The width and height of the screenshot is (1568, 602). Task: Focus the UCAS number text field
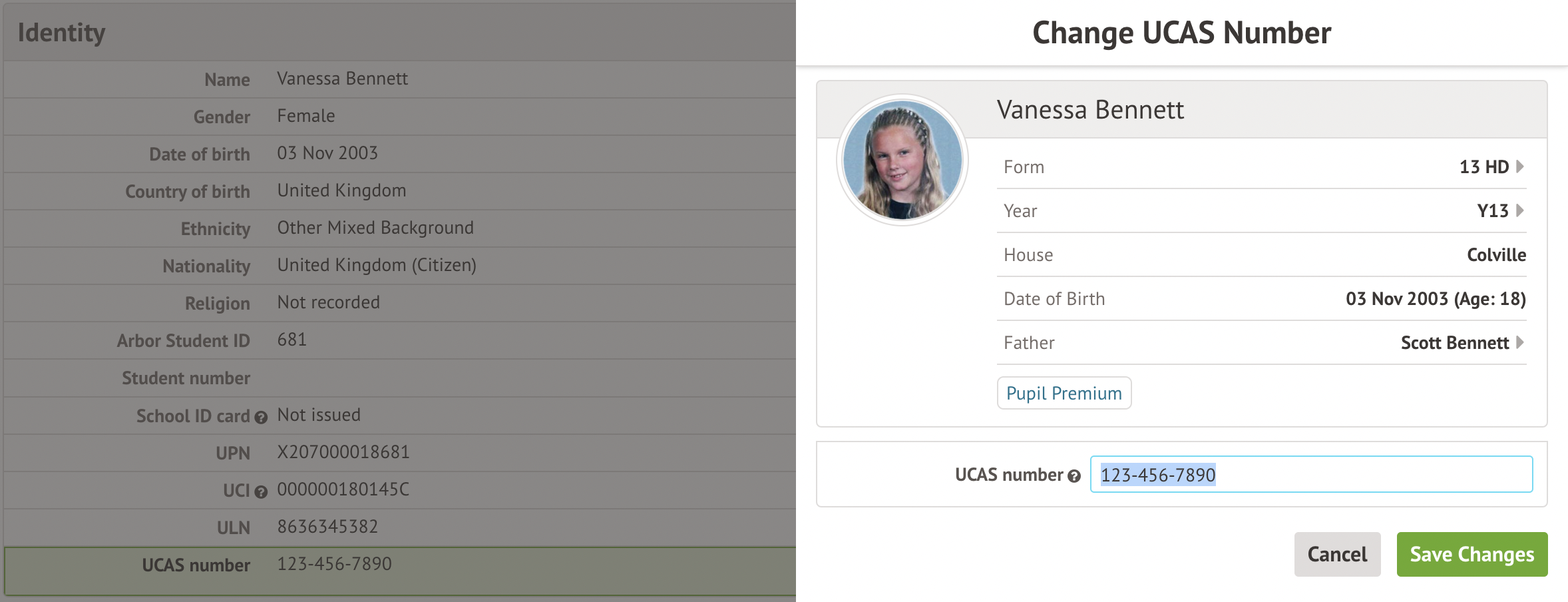point(1311,475)
